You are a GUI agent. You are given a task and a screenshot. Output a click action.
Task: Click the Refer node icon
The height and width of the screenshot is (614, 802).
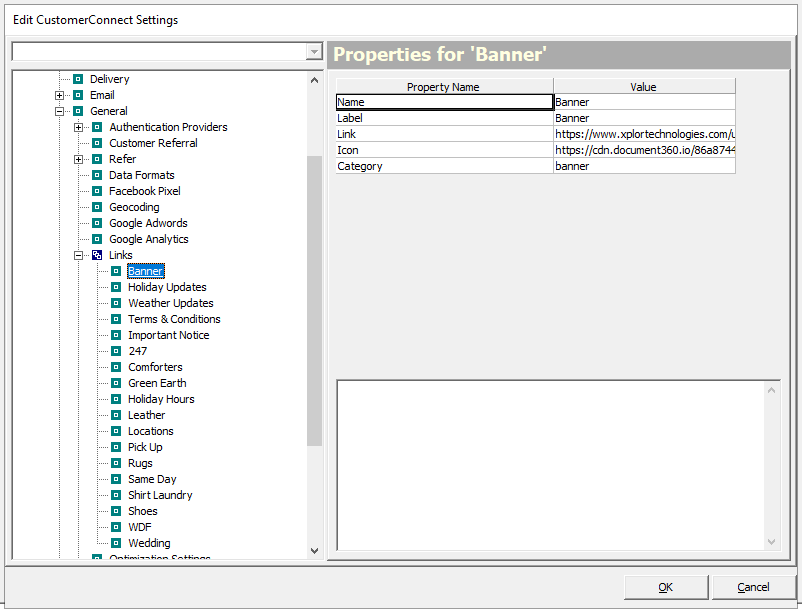pyautogui.click(x=97, y=159)
